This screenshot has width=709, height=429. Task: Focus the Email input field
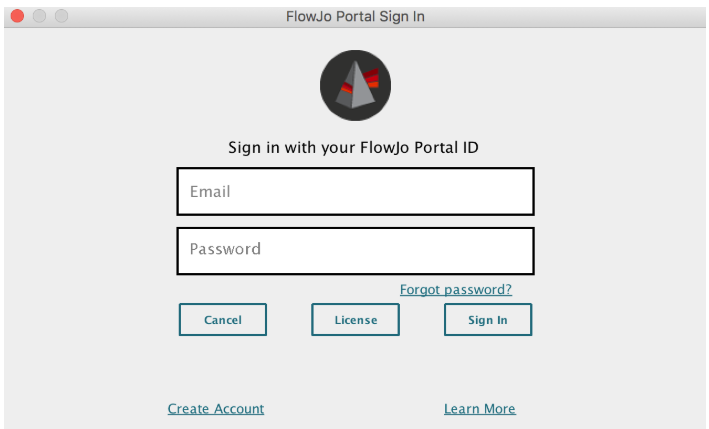click(x=355, y=191)
